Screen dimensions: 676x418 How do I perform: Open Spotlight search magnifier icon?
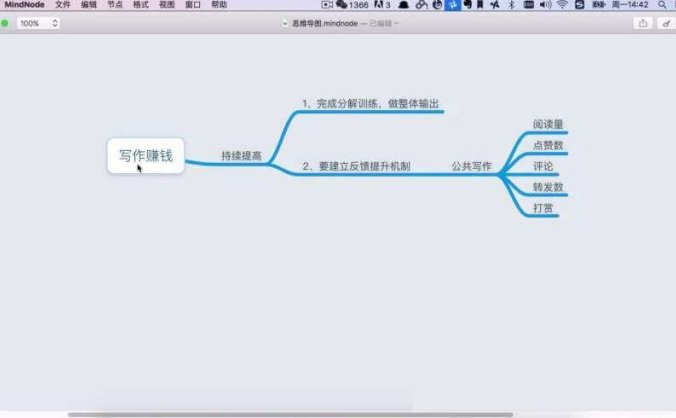663,5
